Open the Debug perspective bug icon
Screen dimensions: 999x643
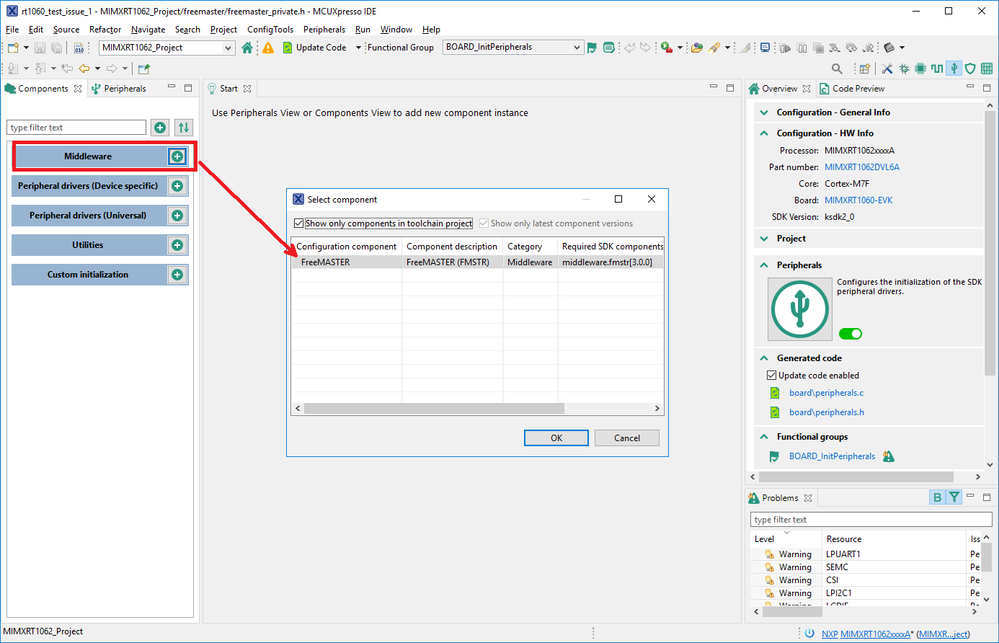pyautogui.click(x=904, y=68)
